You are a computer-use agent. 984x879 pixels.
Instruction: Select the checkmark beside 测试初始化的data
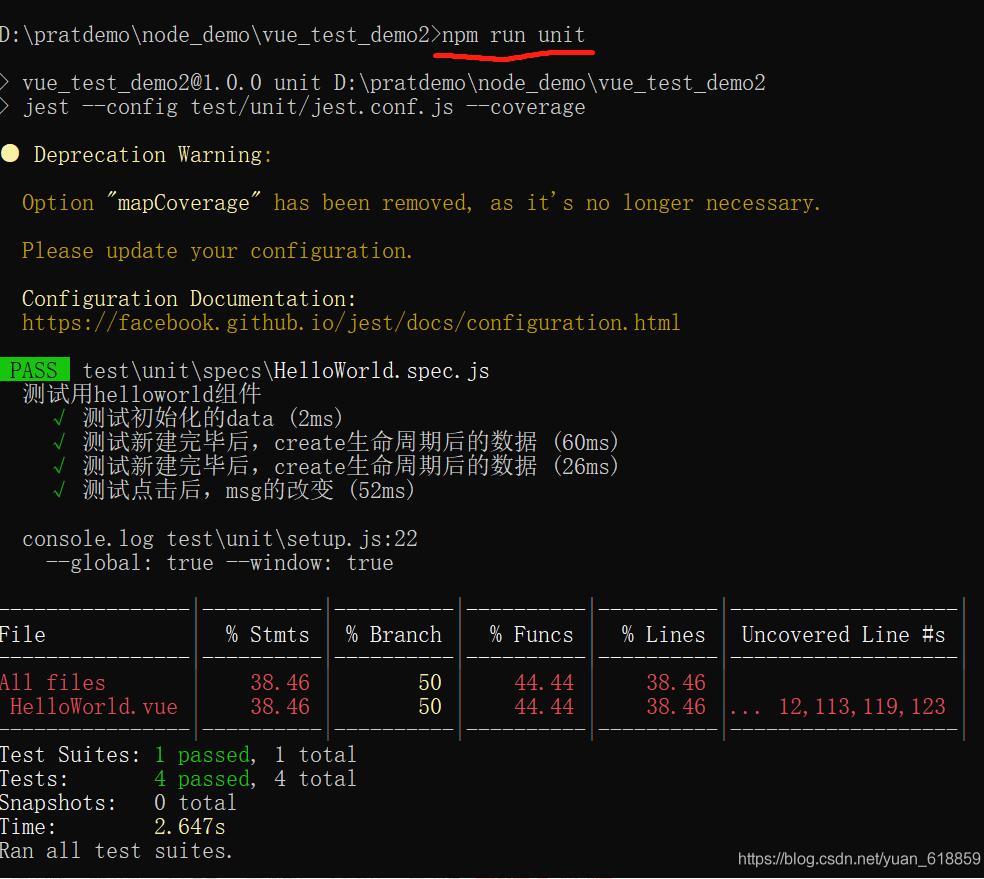[60, 417]
